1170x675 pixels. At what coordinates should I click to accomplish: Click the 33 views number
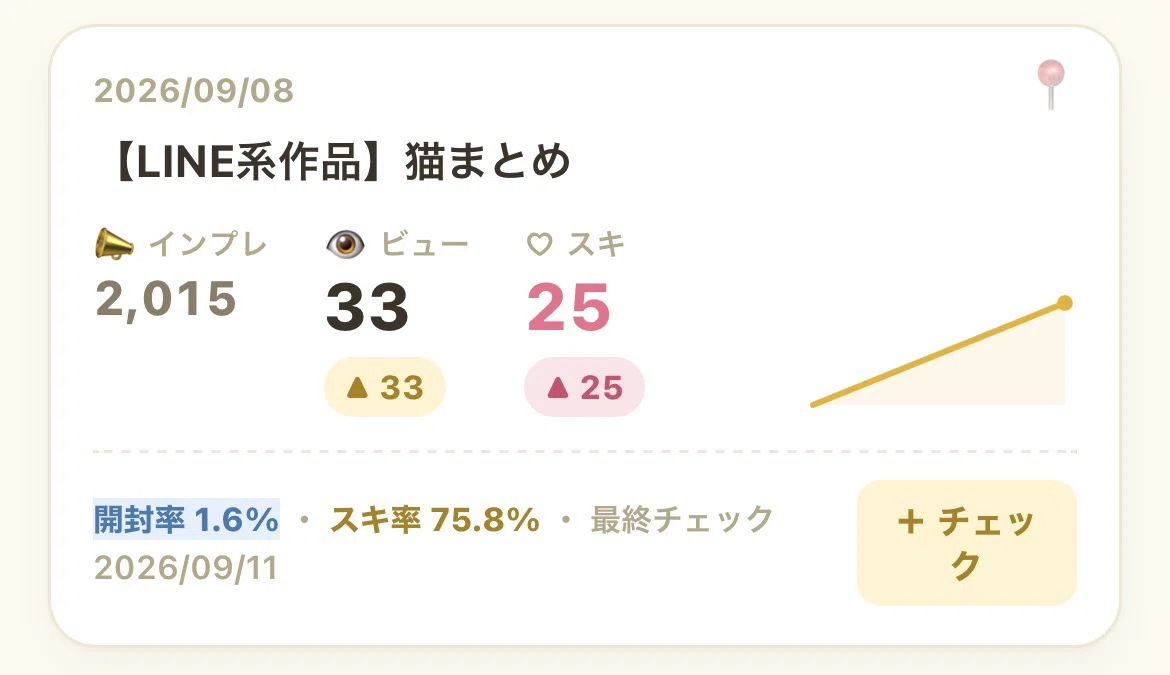click(x=367, y=307)
